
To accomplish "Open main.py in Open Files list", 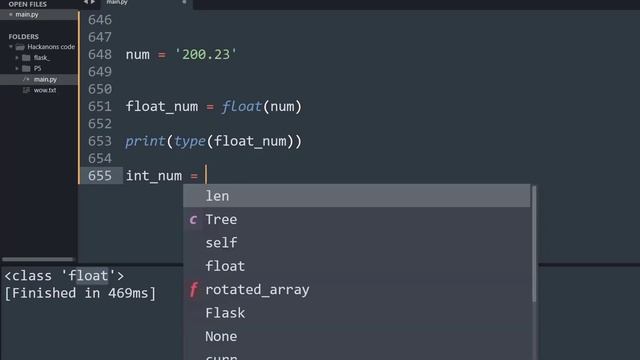I will (38, 14).
